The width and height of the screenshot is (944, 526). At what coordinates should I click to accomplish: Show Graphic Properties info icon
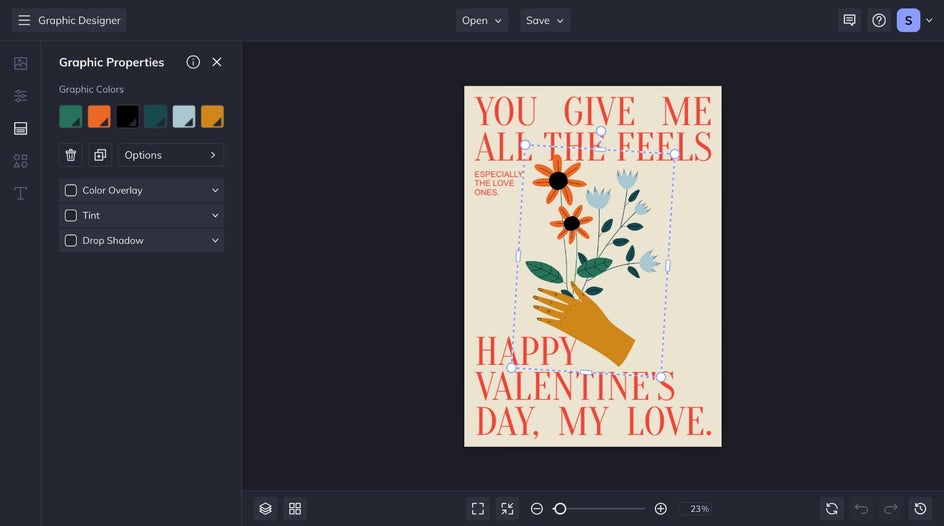click(x=193, y=62)
